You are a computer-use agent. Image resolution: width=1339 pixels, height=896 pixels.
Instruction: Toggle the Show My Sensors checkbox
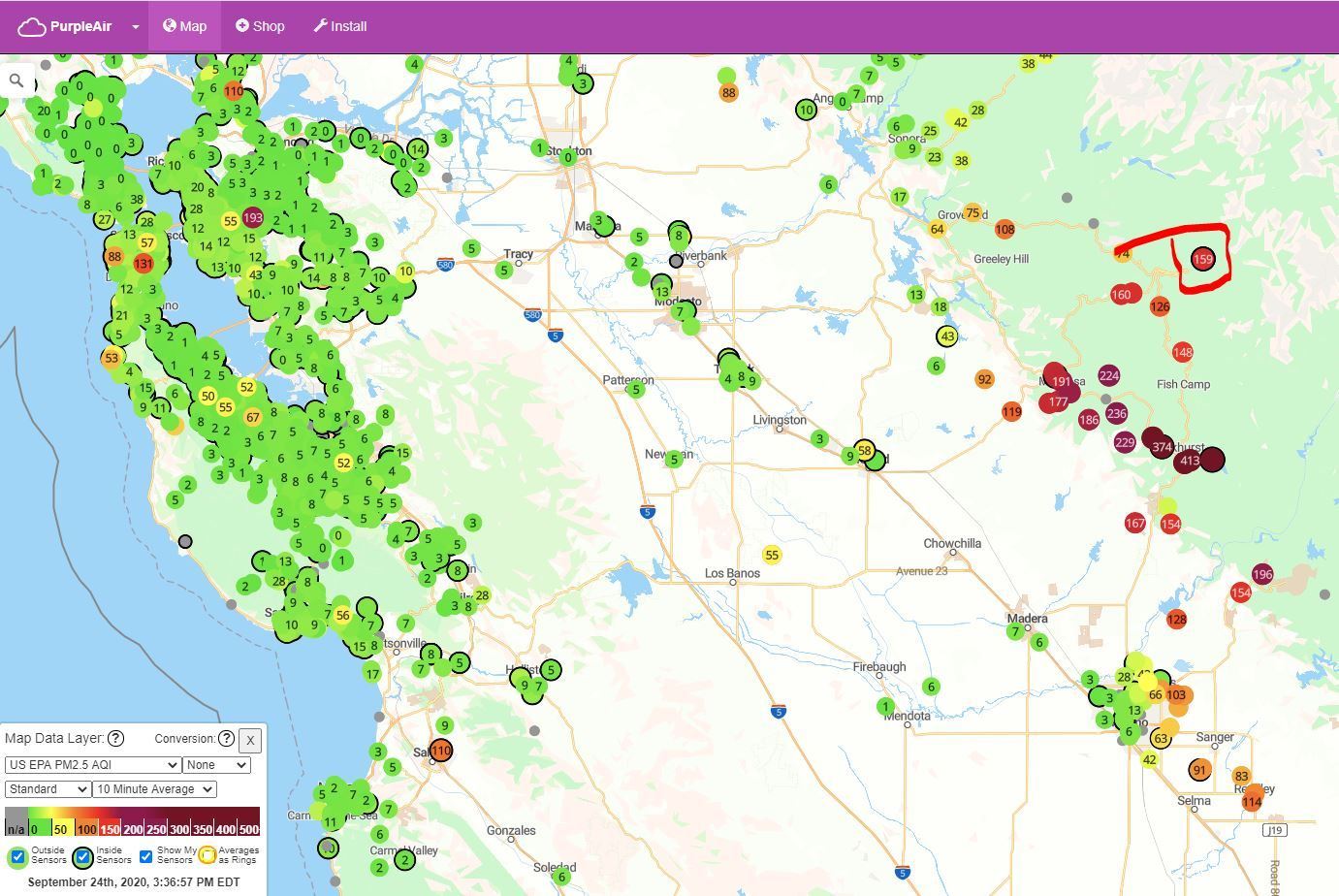click(146, 856)
